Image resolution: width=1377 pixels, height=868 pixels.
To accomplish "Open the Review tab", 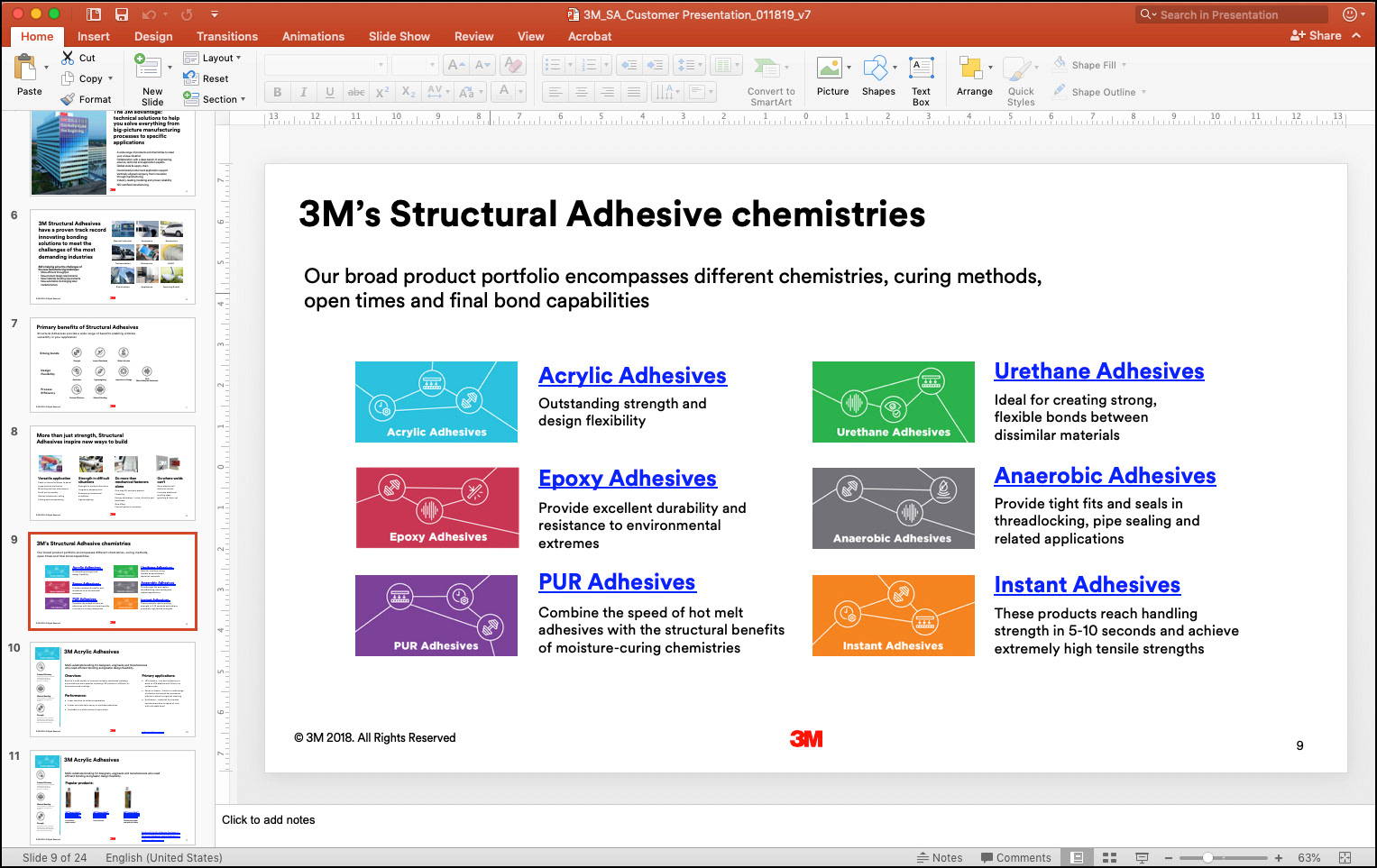I will point(474,36).
